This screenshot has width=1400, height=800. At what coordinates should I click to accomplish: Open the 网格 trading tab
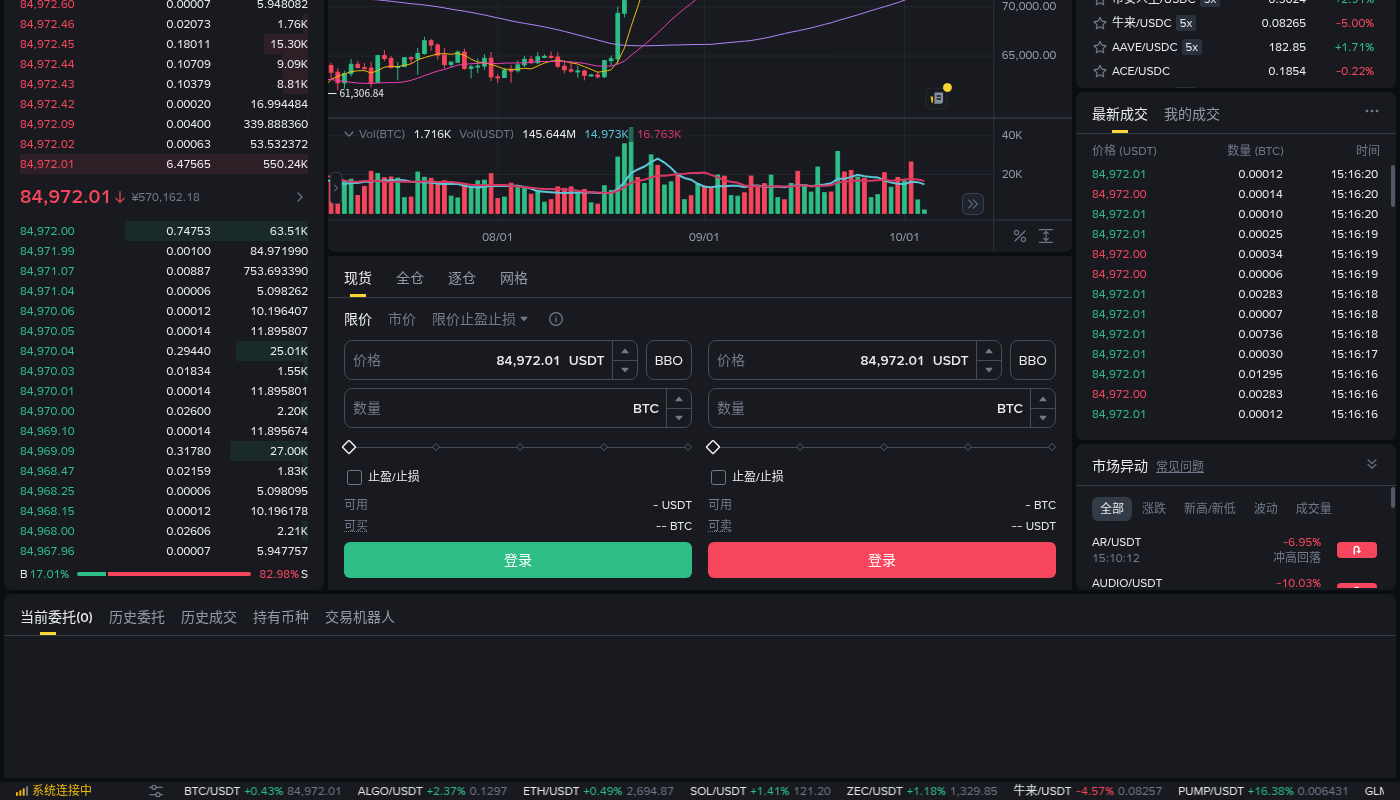[514, 278]
